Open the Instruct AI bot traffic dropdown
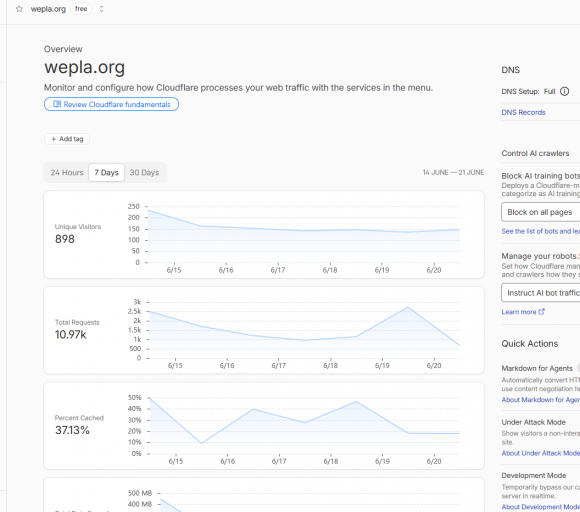Screen dimensions: 580x512 (x=541, y=293)
